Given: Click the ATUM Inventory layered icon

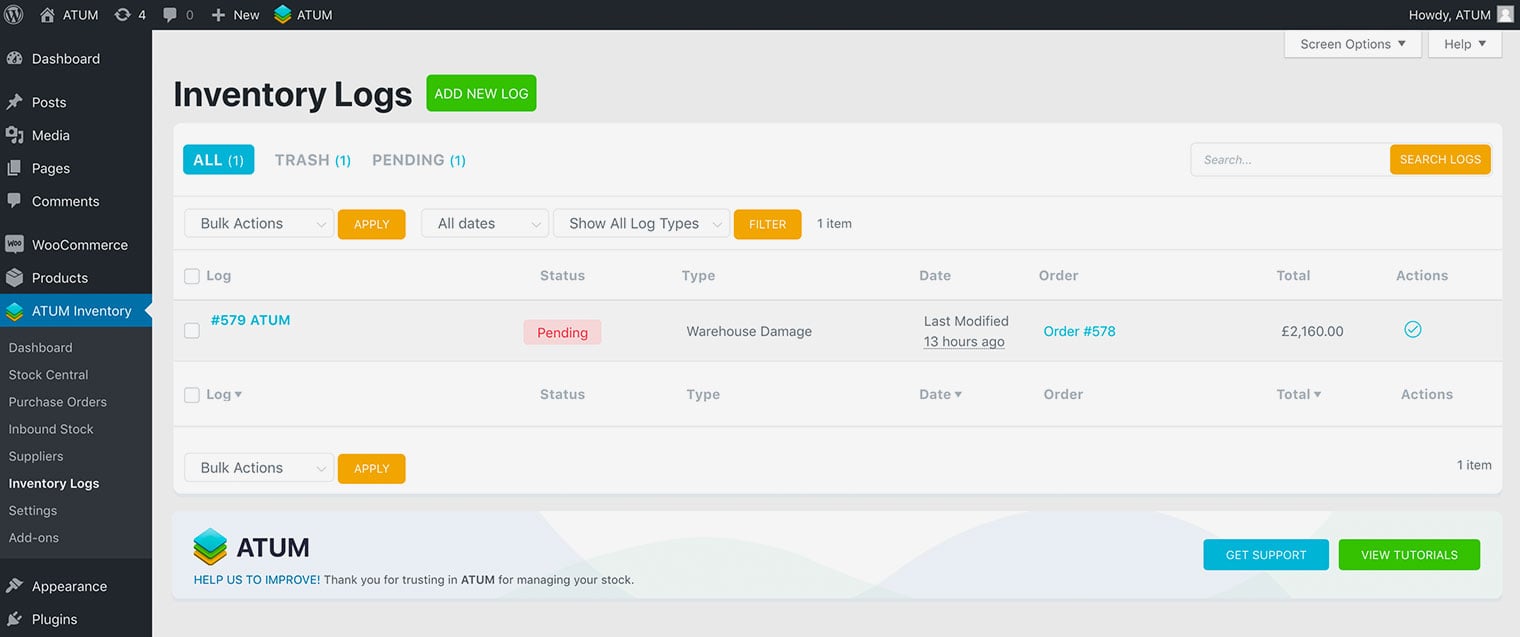Looking at the screenshot, I should click(14, 311).
